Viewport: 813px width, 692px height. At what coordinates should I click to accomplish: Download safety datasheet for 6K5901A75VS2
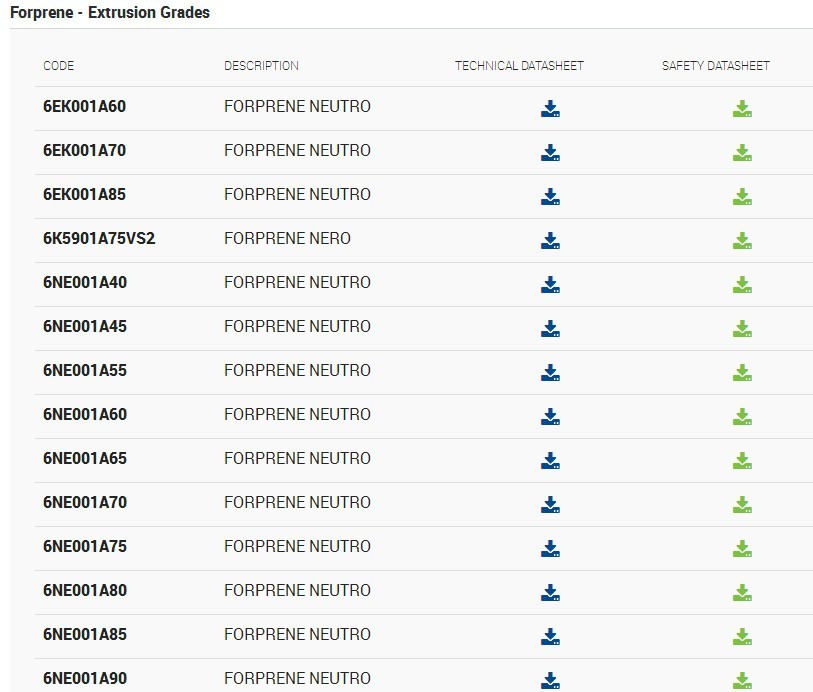(742, 241)
